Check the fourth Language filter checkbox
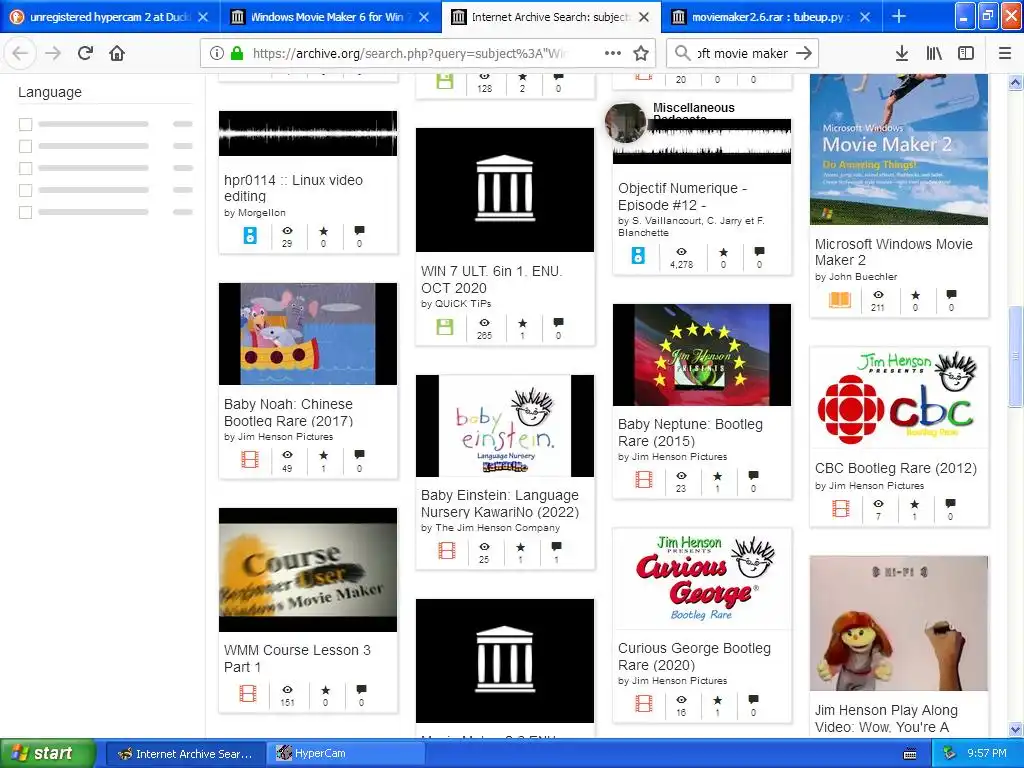This screenshot has height=768, width=1024. coord(25,190)
